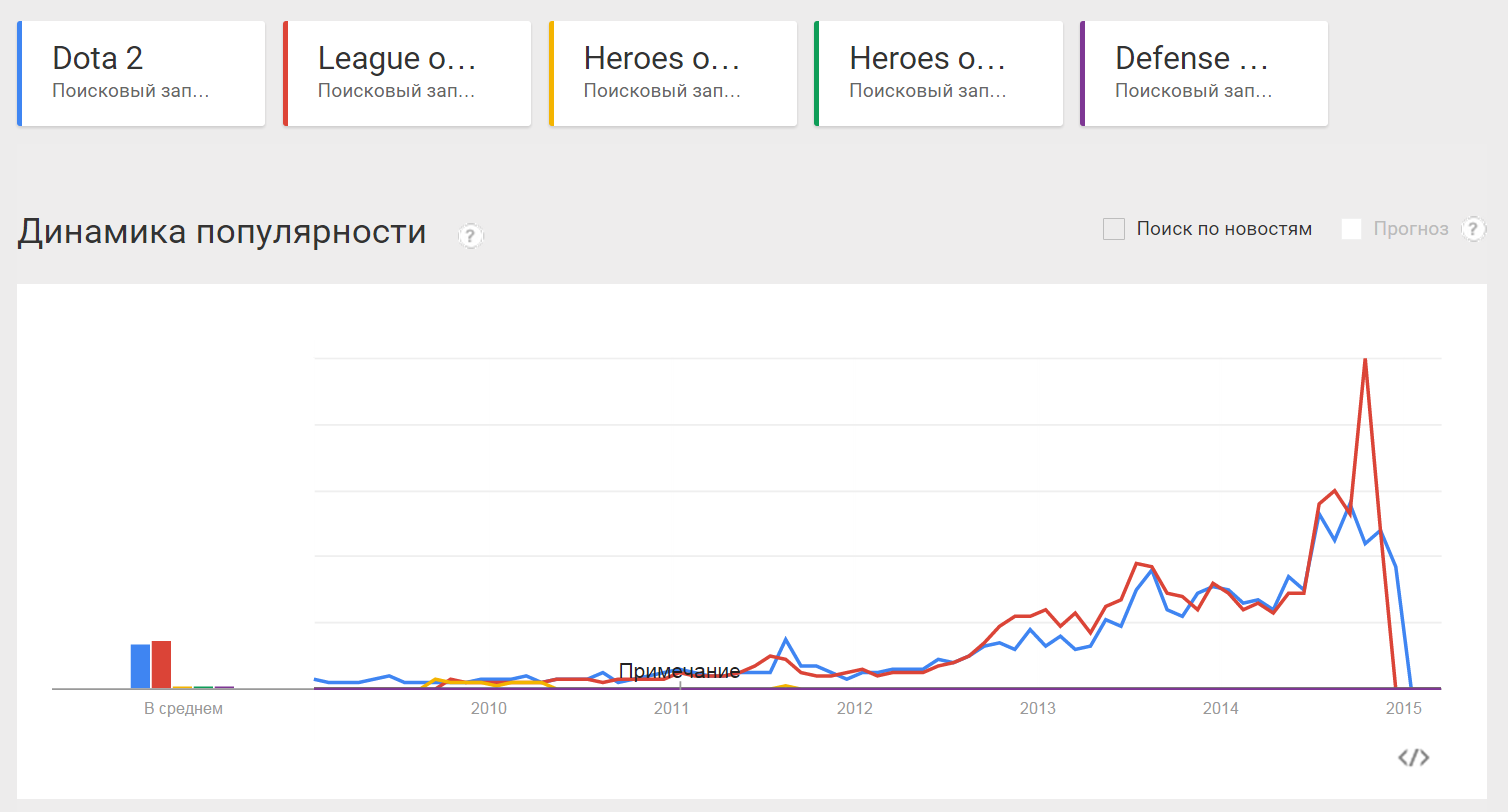This screenshot has width=1508, height=812.
Task: Click the Примечание note marker on chart
Action: [679, 671]
